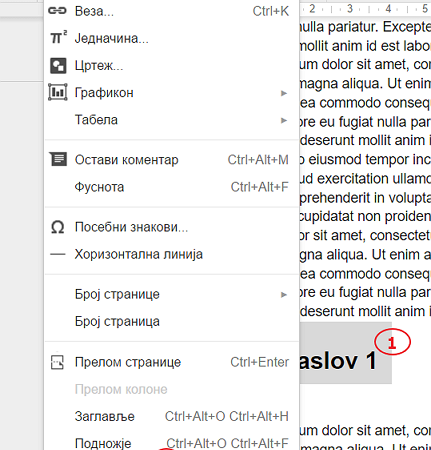The width and height of the screenshot is (431, 450).
Task: Click the link icon beside Веза
Action: point(57,11)
